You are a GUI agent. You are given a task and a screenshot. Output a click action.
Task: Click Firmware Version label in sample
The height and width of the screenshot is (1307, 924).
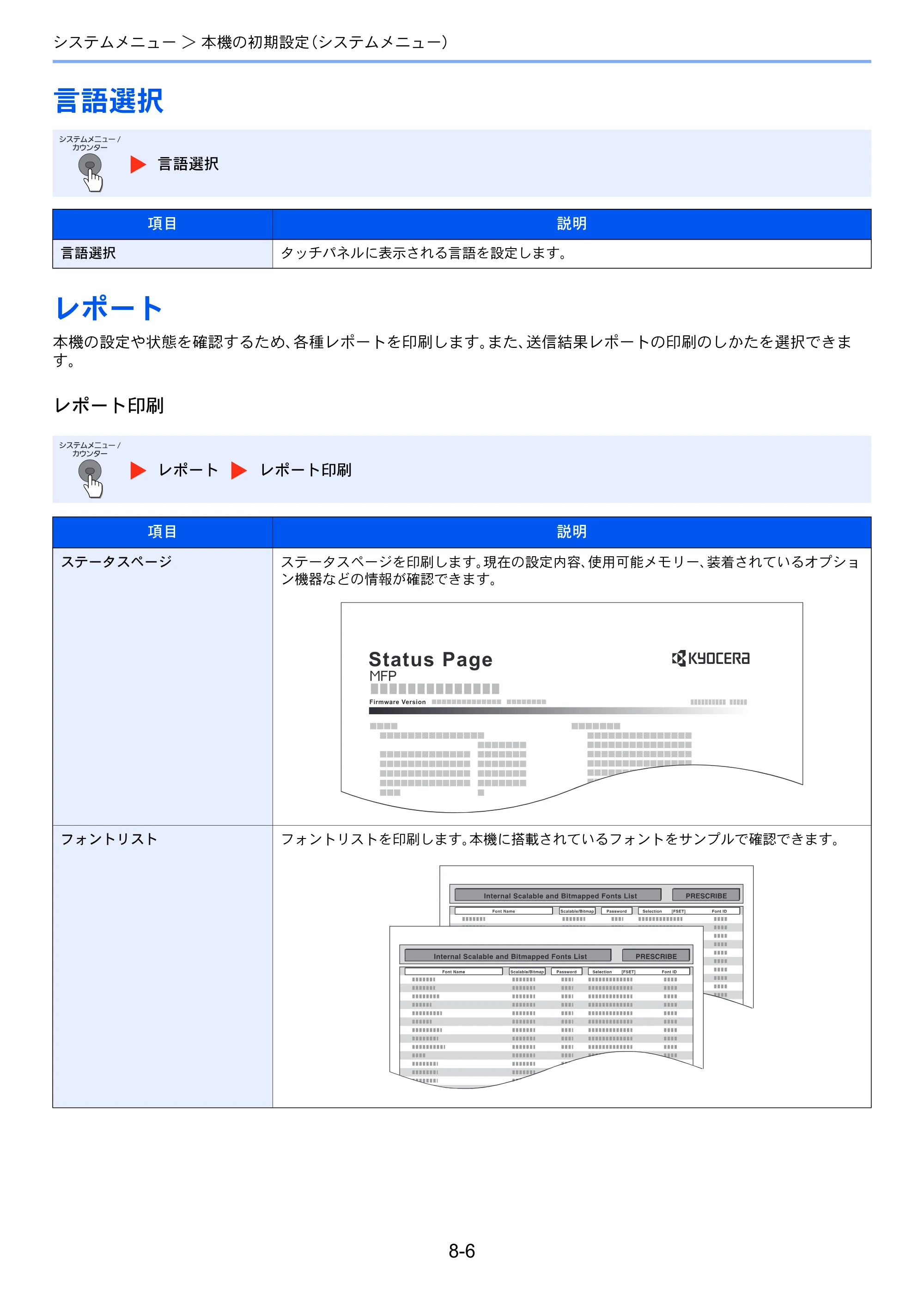coord(397,702)
